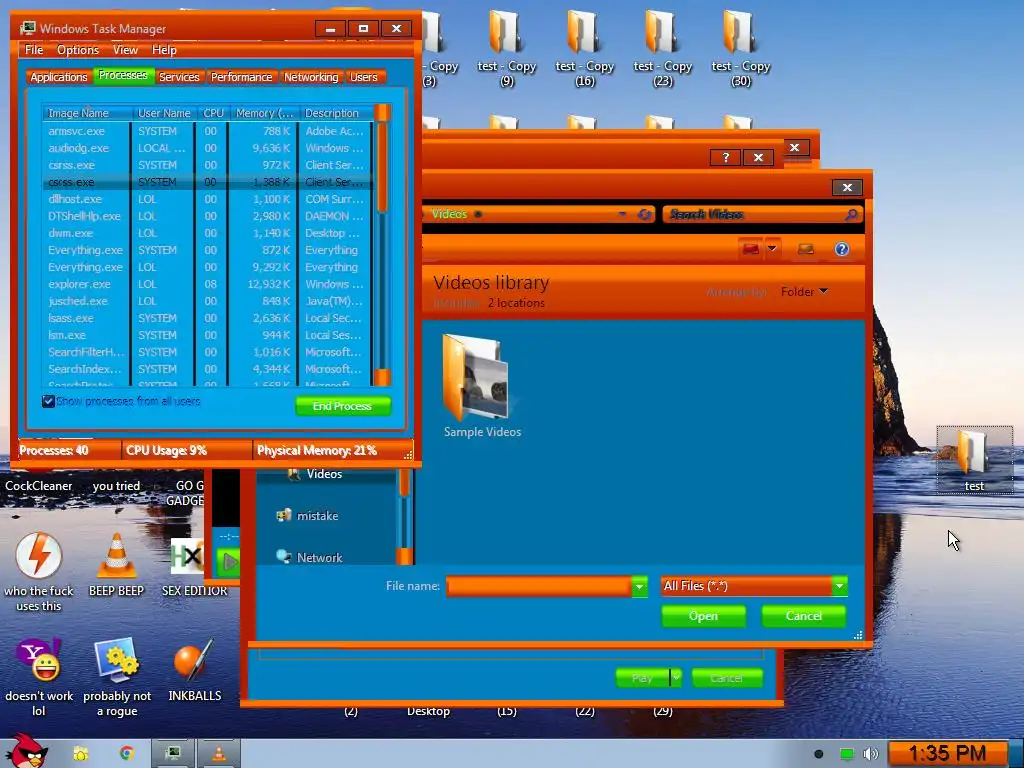
Task: Expand the address bar history dropdown
Action: 622,214
